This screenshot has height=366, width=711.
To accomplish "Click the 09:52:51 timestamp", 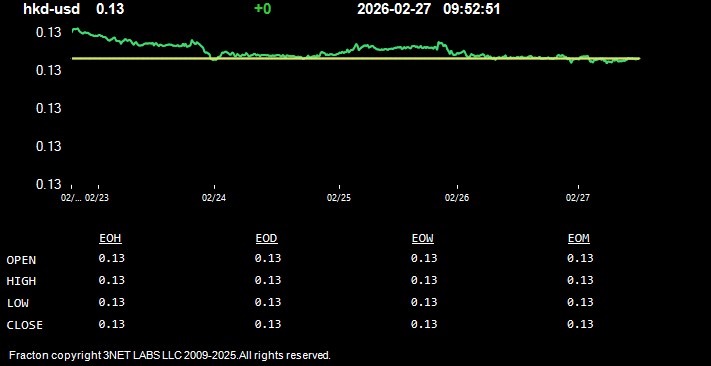I will [472, 9].
